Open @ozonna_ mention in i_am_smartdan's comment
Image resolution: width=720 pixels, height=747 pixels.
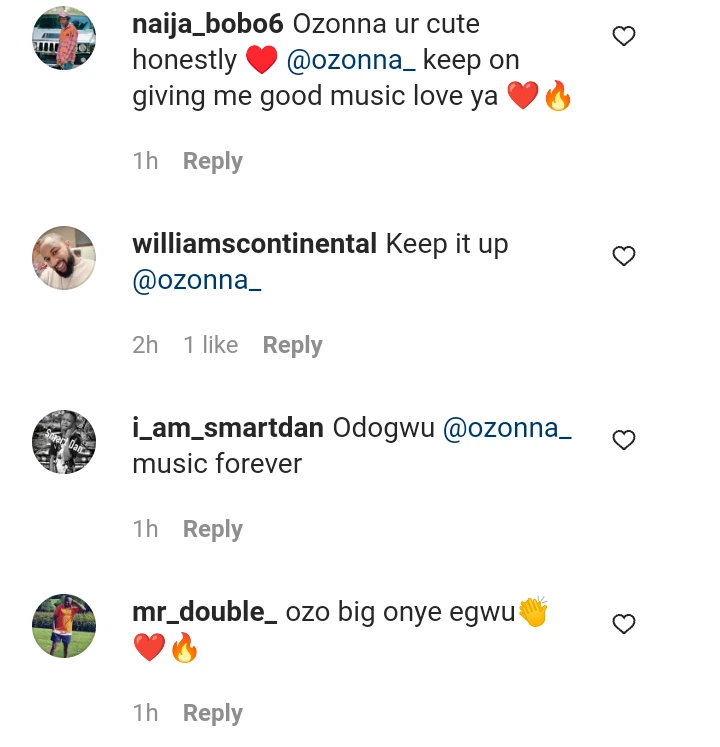pos(506,428)
